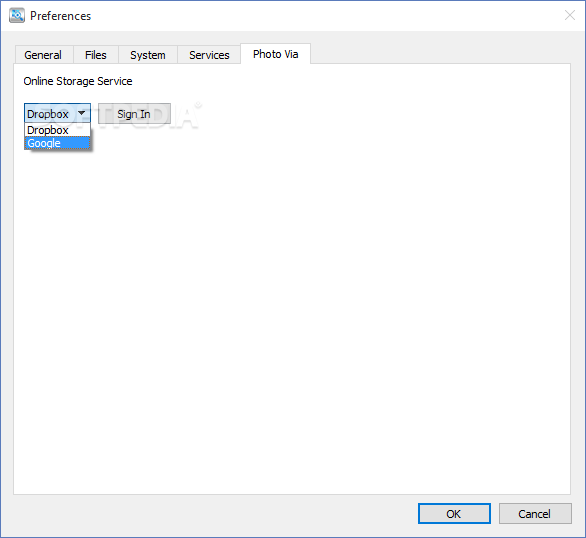Cancel the Preferences dialog

point(535,514)
